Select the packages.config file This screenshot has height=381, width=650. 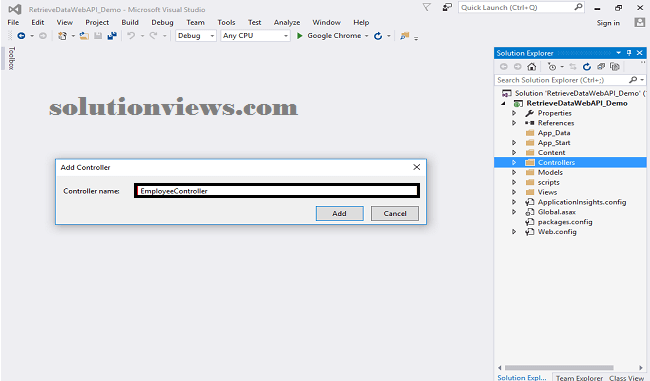[x=565, y=222]
